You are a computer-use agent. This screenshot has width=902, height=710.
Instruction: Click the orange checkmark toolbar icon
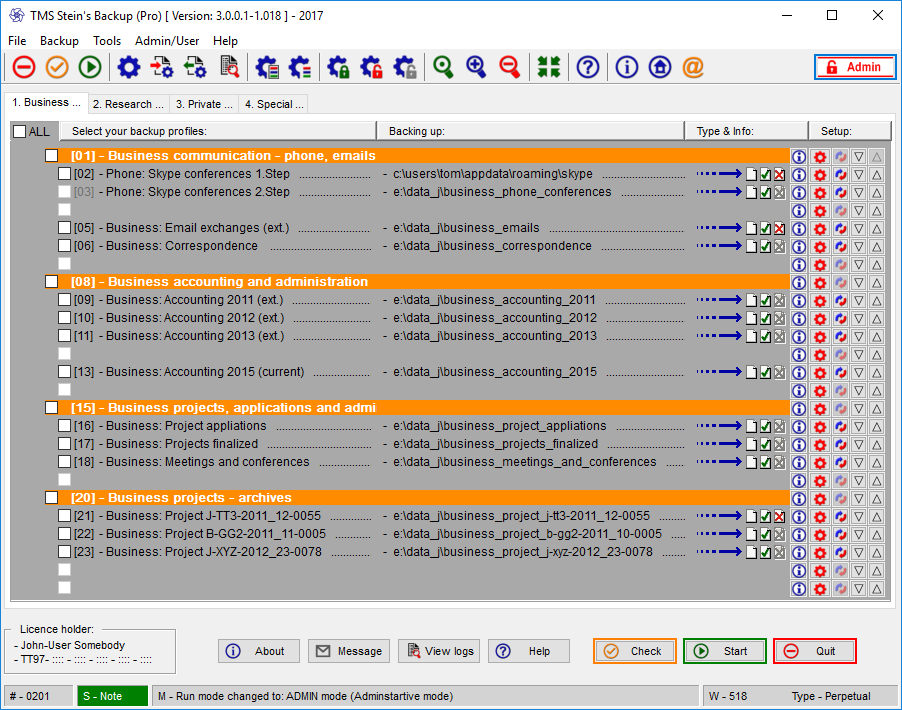(x=57, y=67)
